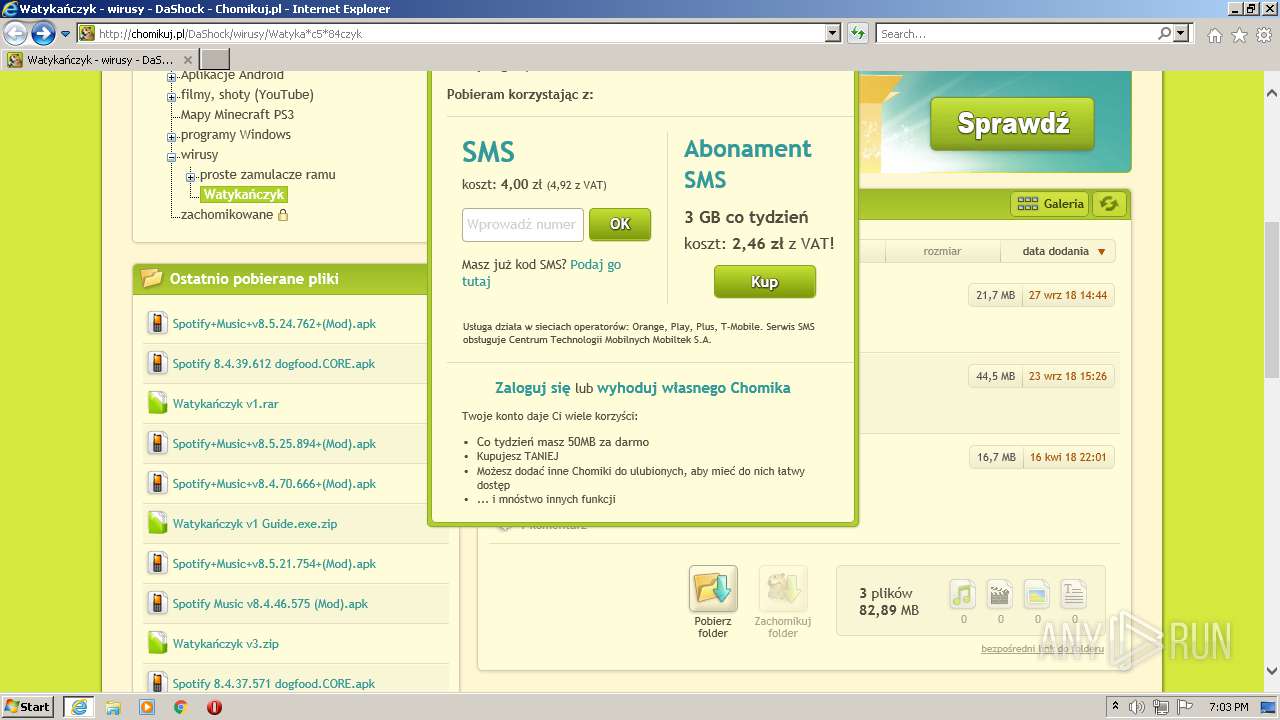Click the taskbar clock showing 7:03 PM
This screenshot has height=720, width=1280.
1228,707
